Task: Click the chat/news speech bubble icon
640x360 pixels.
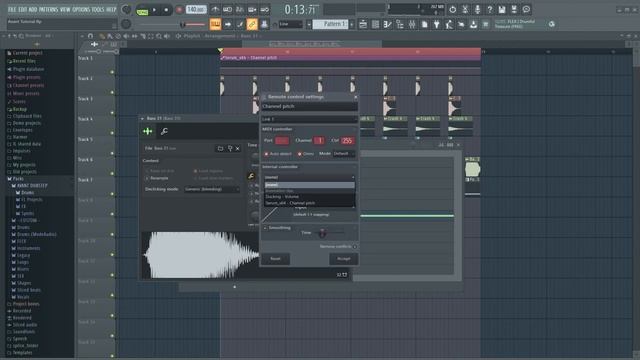Action: pos(526,9)
